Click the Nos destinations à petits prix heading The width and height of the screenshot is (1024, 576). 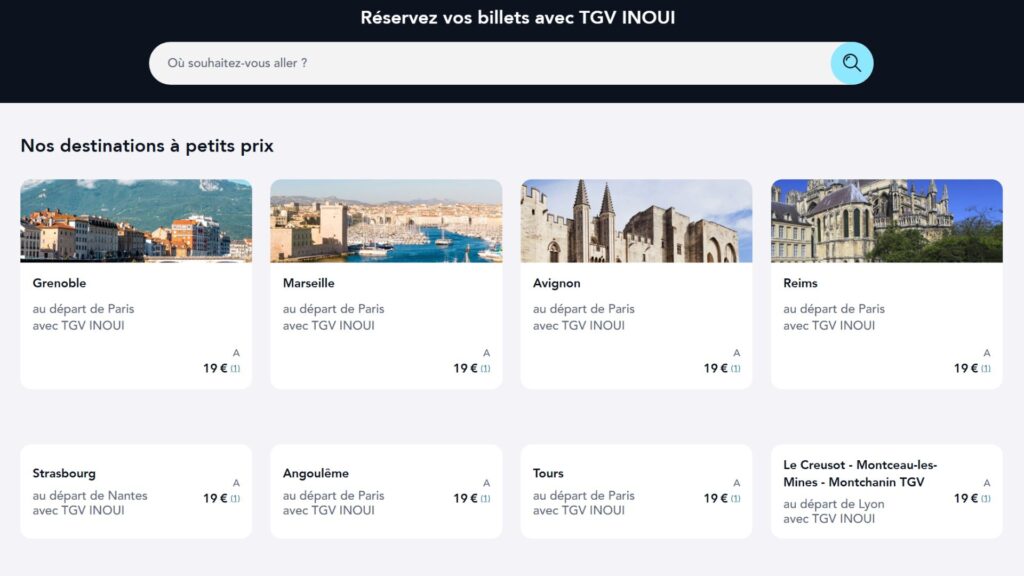tap(146, 145)
